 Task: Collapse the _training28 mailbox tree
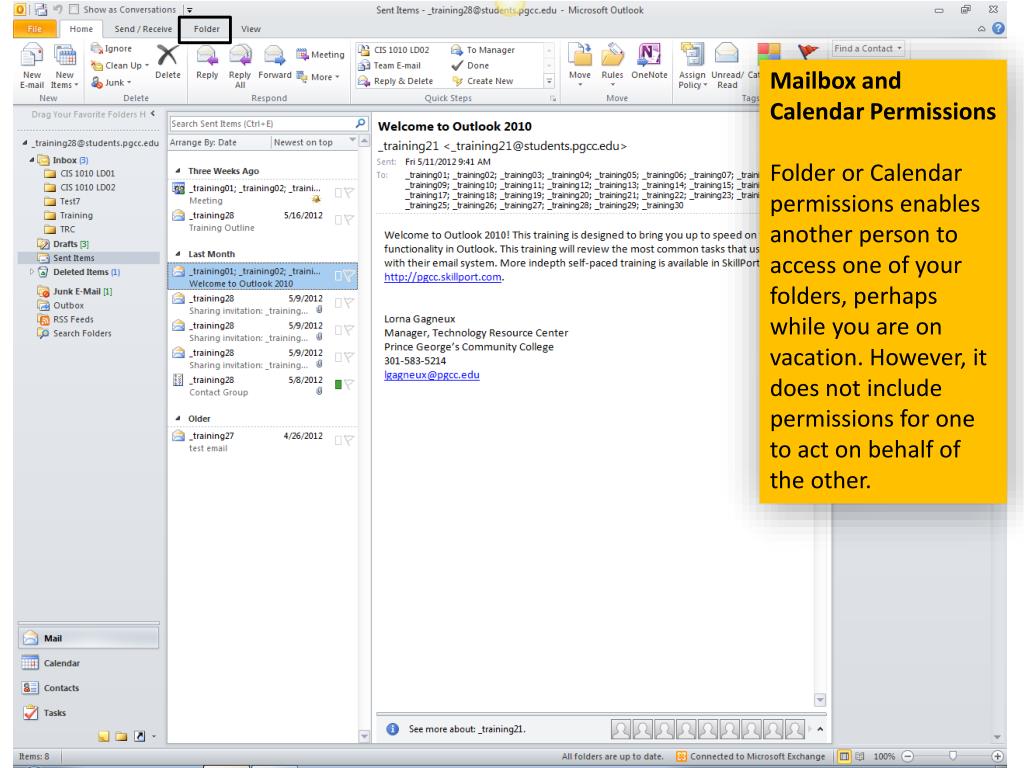pyautogui.click(x=25, y=142)
